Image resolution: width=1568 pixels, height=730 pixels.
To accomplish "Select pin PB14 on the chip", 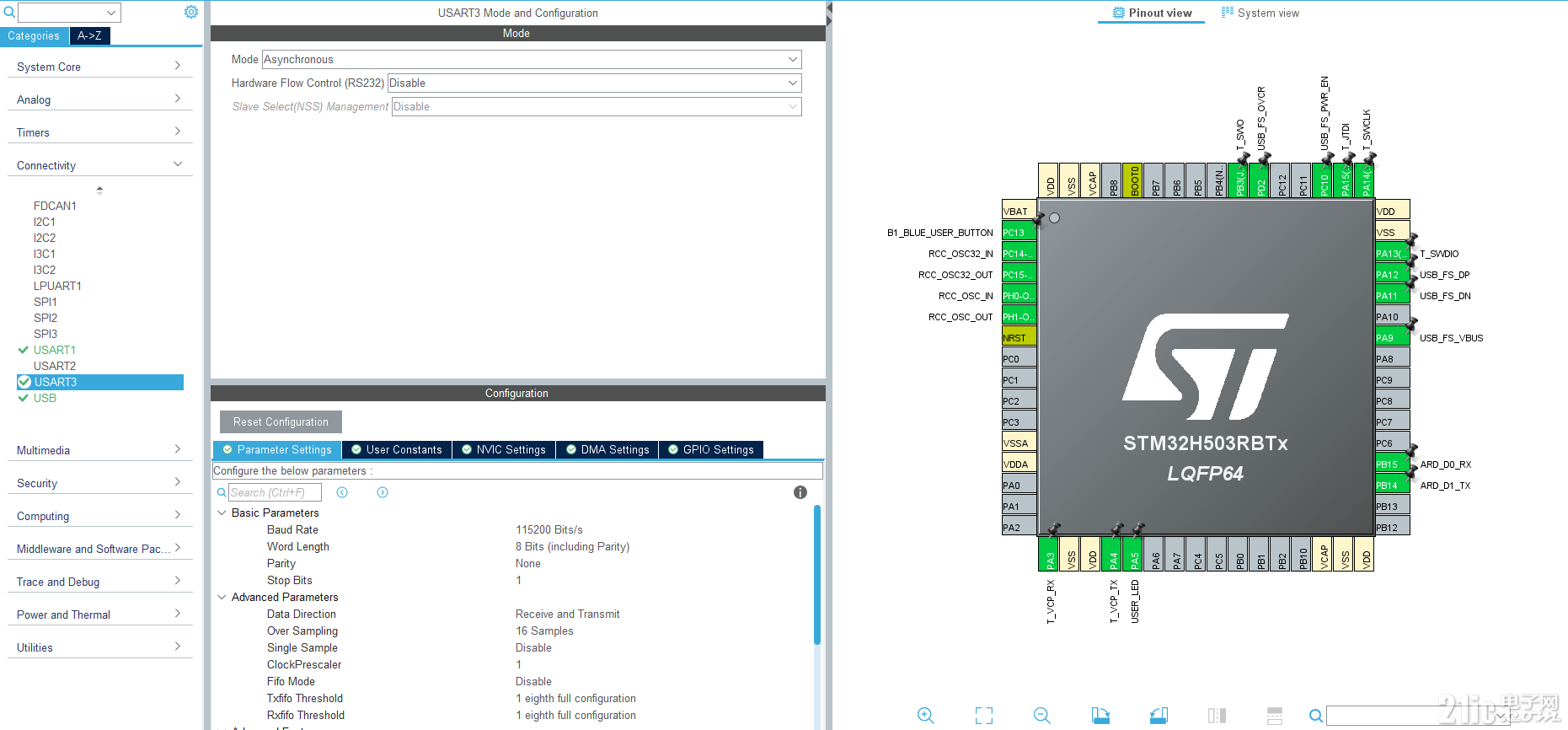I will point(1393,486).
